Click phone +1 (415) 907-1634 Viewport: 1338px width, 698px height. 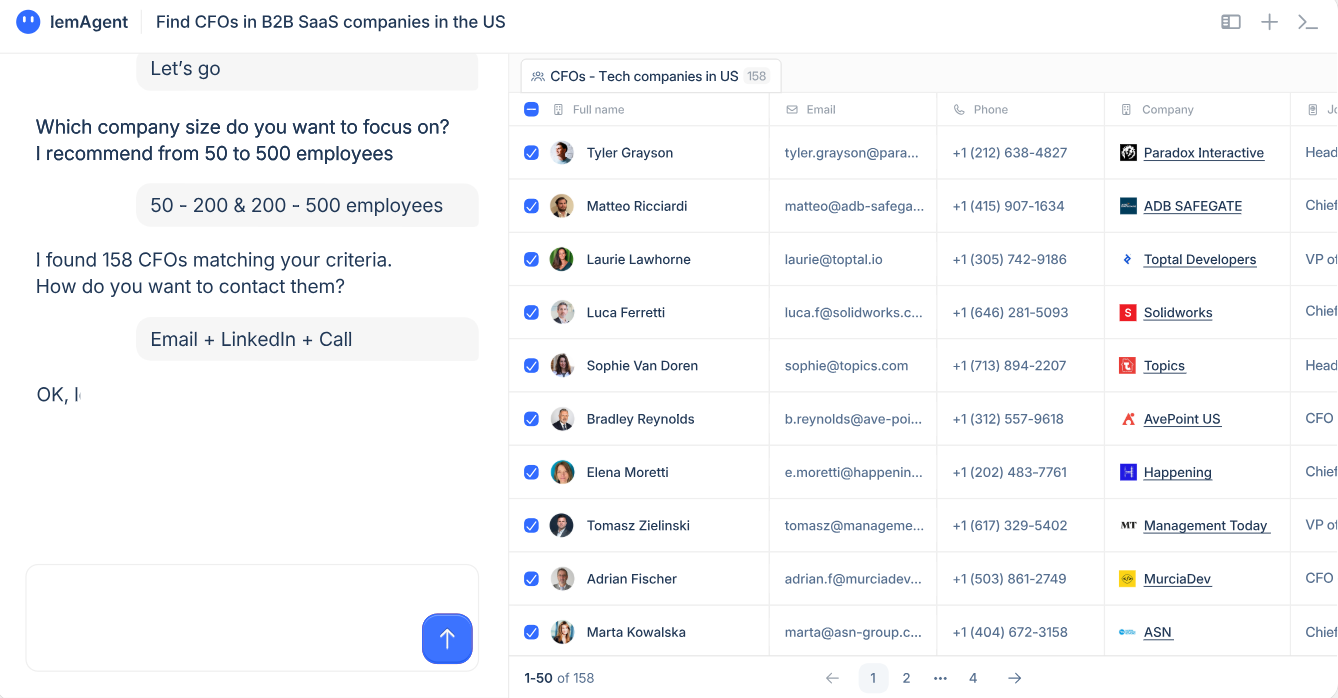[x=1008, y=206]
